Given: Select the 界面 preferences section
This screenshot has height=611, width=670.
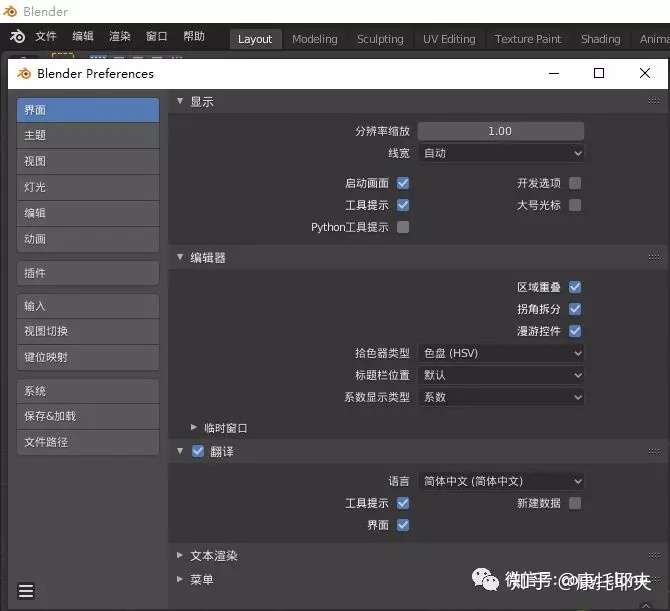Looking at the screenshot, I should [x=88, y=110].
